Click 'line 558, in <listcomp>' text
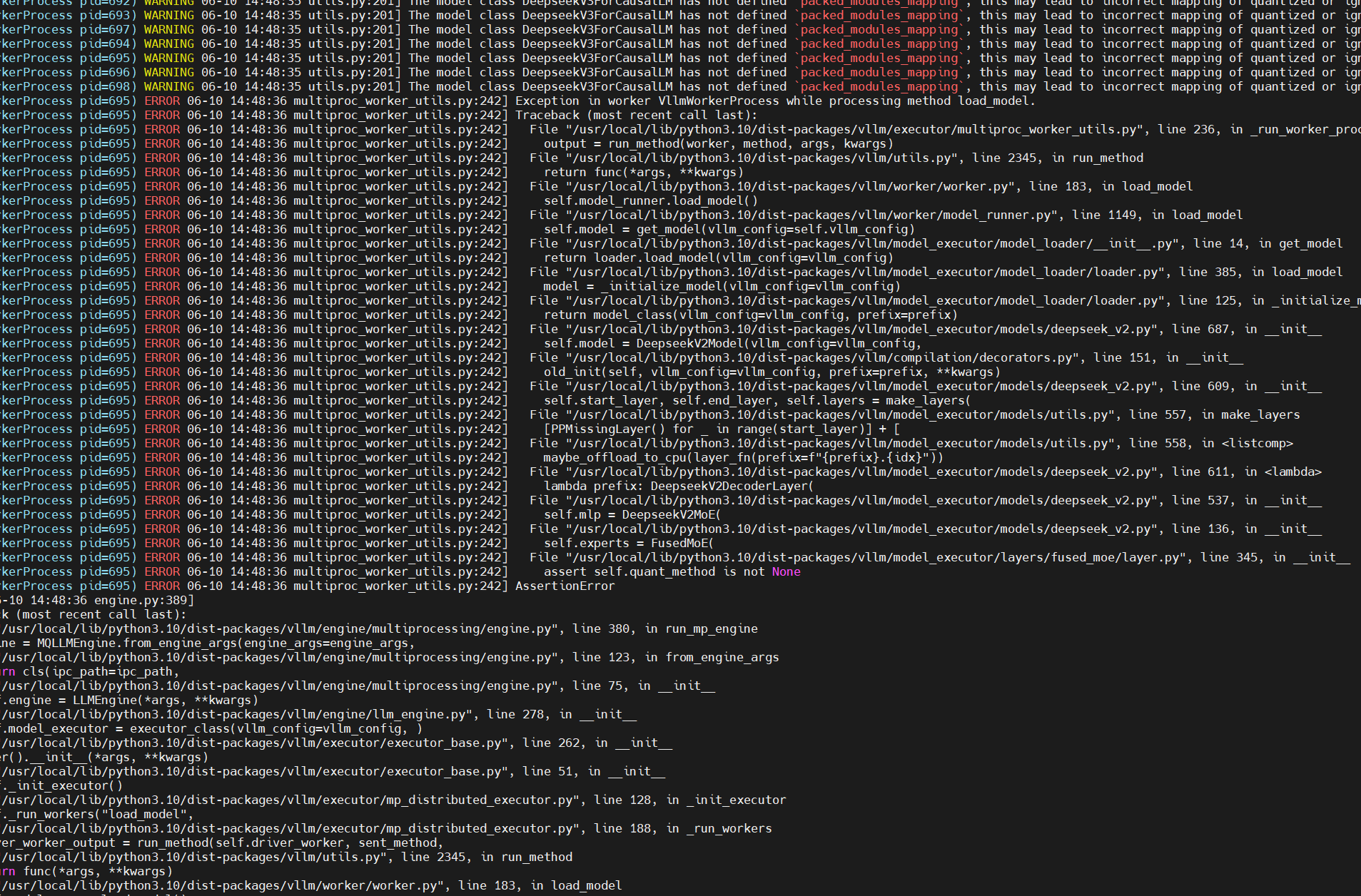1361x896 pixels. pos(1210,443)
